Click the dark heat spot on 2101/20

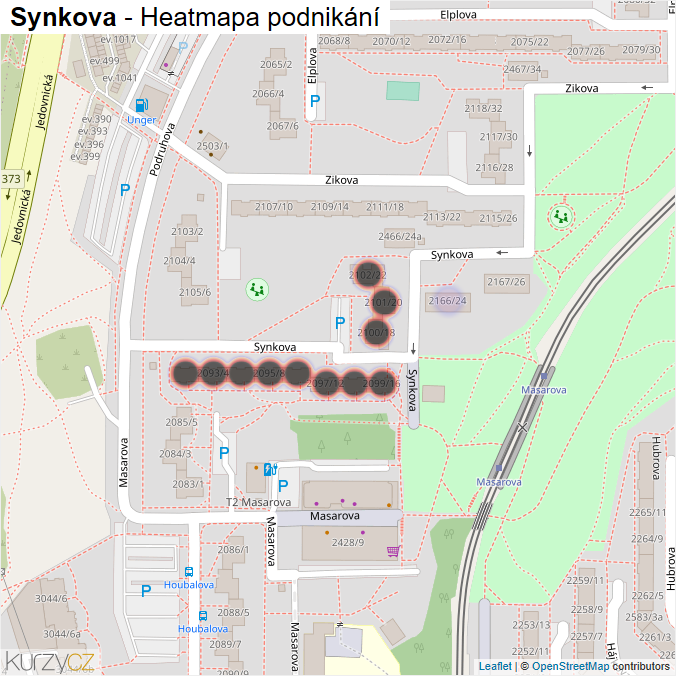(383, 302)
